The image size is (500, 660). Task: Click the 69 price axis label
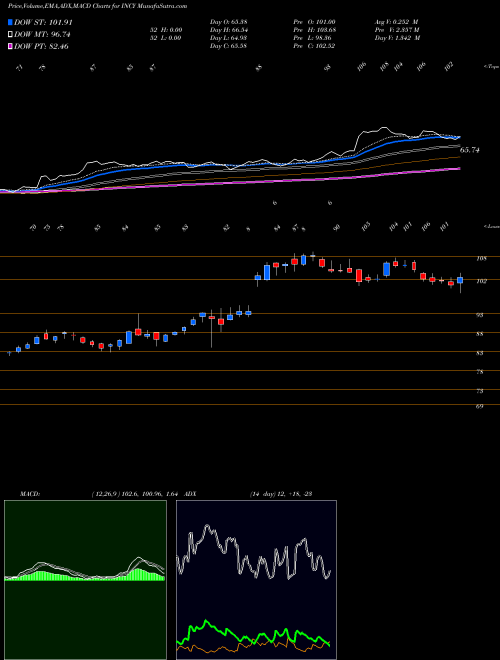click(x=480, y=406)
